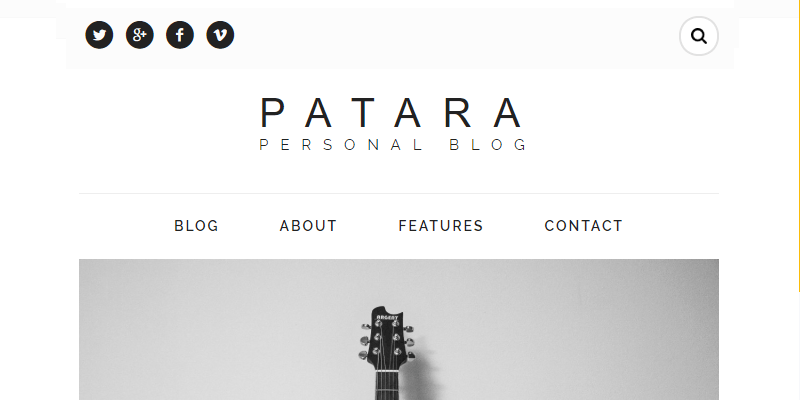Click the word BLOG in the tagline
Image resolution: width=800 pixels, height=400 pixels.
click(x=488, y=145)
